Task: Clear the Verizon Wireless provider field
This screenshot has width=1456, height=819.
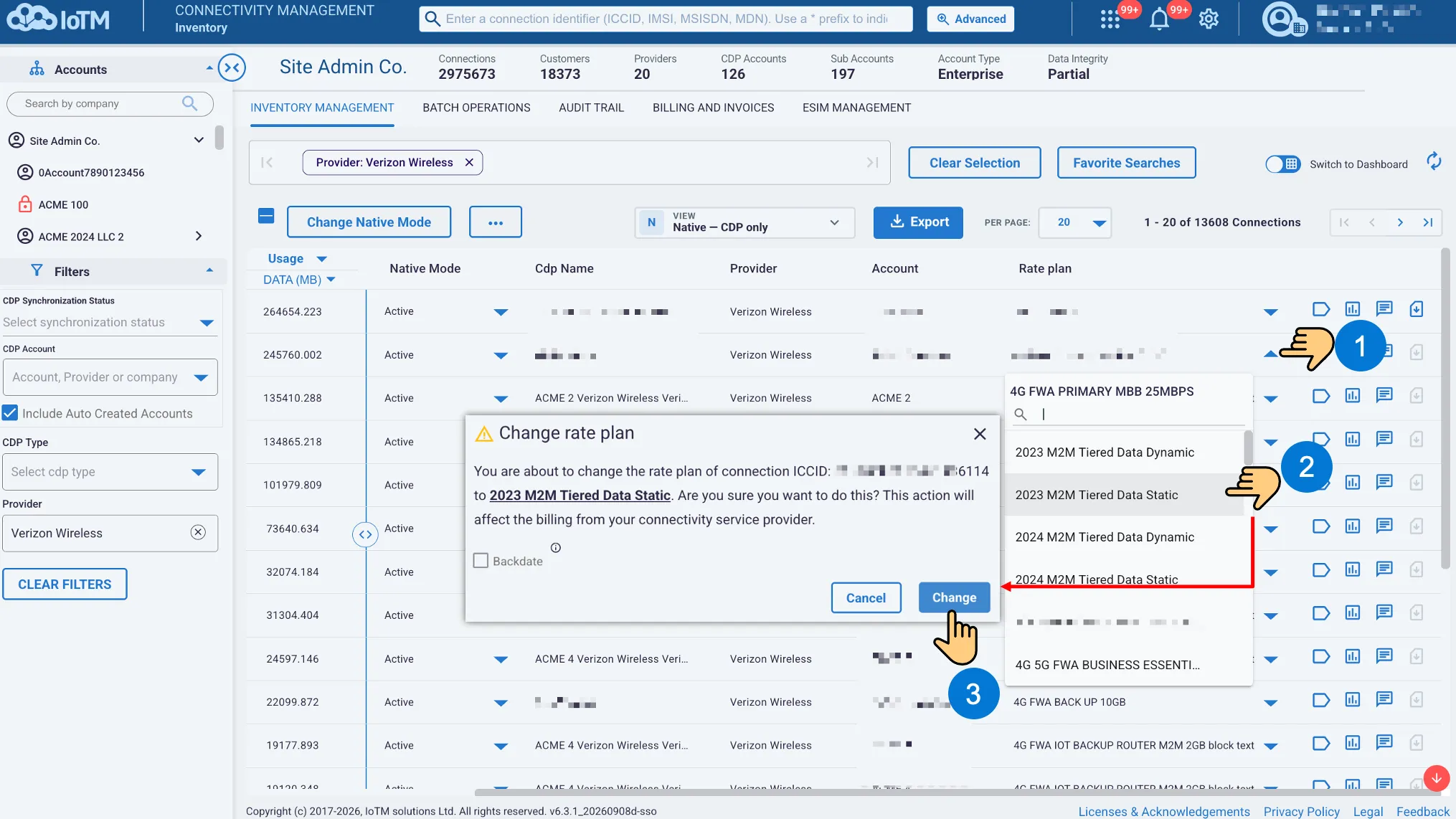Action: pyautogui.click(x=198, y=532)
